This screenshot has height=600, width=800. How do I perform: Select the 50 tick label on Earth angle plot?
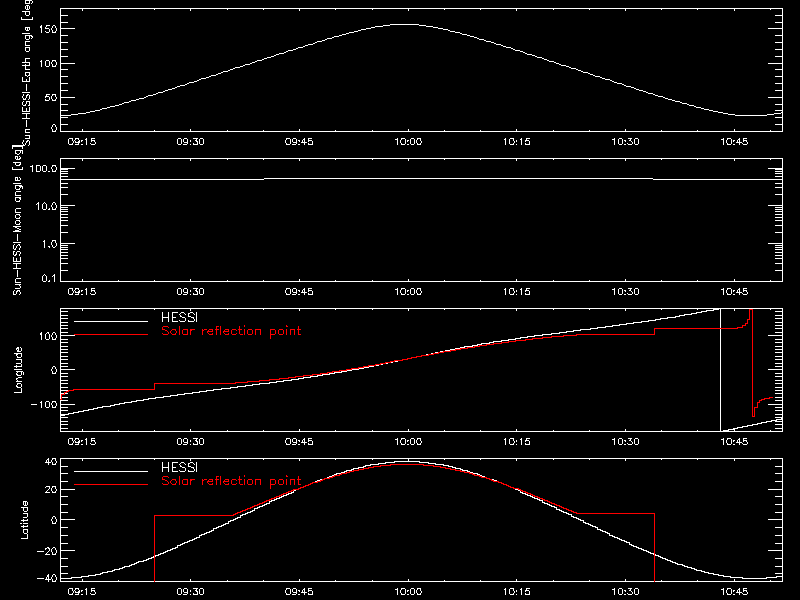(x=51, y=97)
